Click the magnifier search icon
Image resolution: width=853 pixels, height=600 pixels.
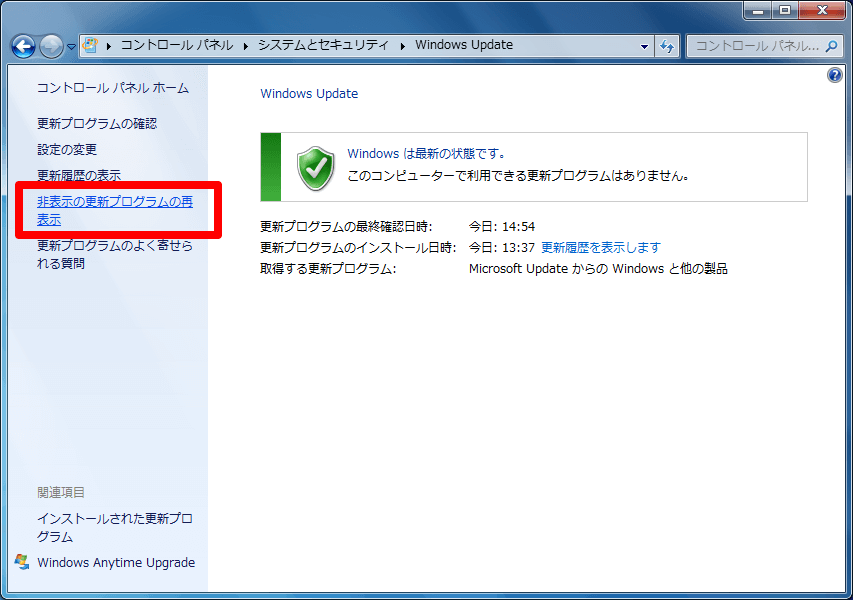(x=832, y=46)
